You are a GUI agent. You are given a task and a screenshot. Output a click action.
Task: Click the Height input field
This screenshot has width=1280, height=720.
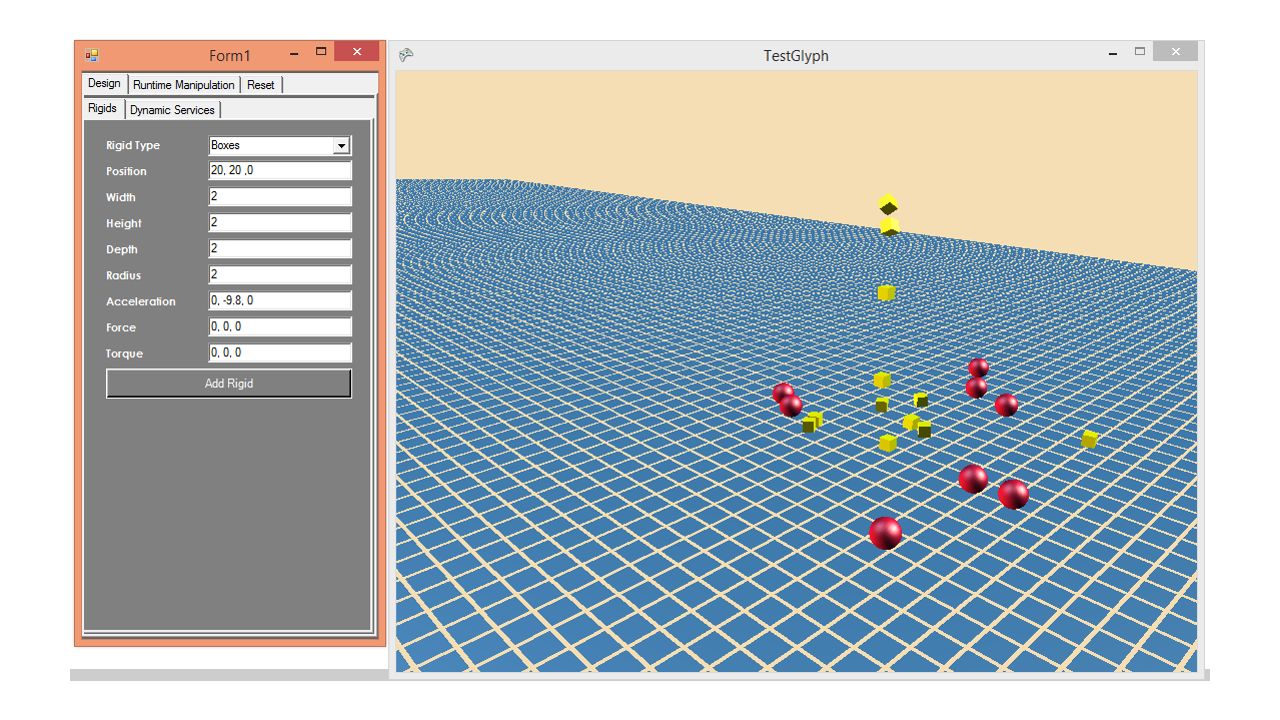279,222
